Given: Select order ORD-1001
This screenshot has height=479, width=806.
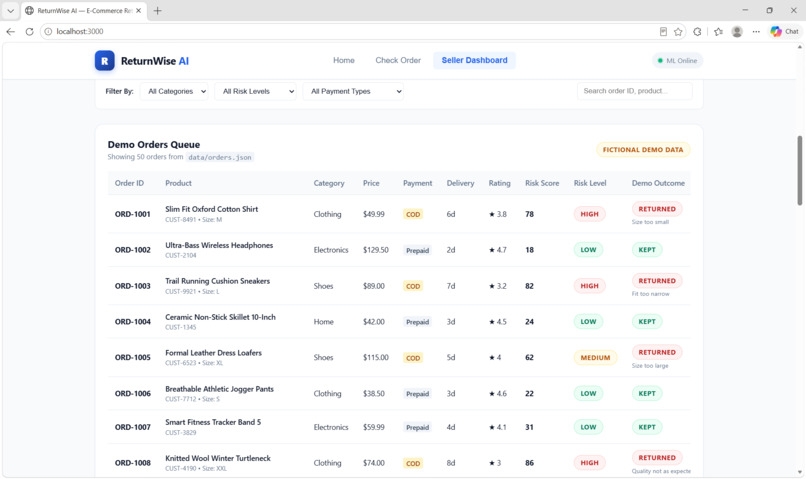Looking at the screenshot, I should pos(133,214).
